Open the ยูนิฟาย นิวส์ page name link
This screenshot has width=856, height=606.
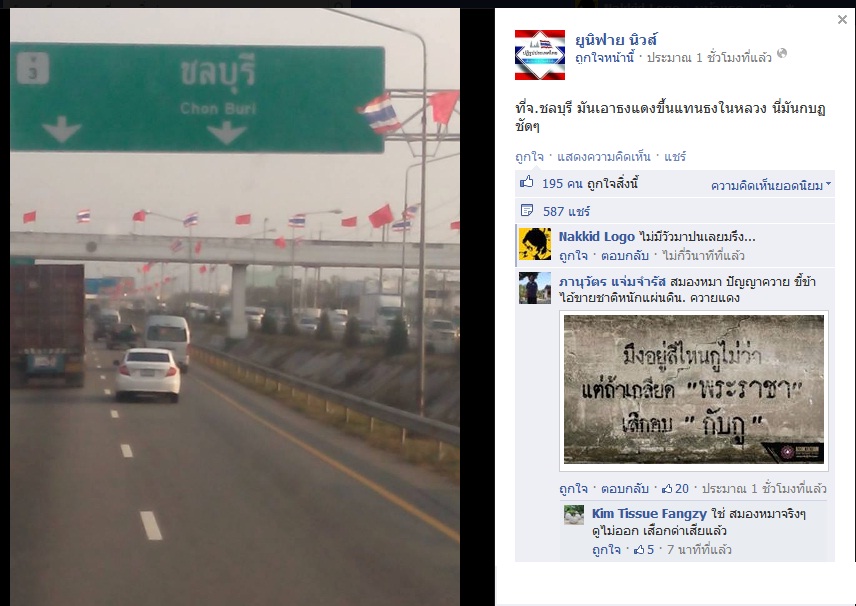(x=616, y=39)
